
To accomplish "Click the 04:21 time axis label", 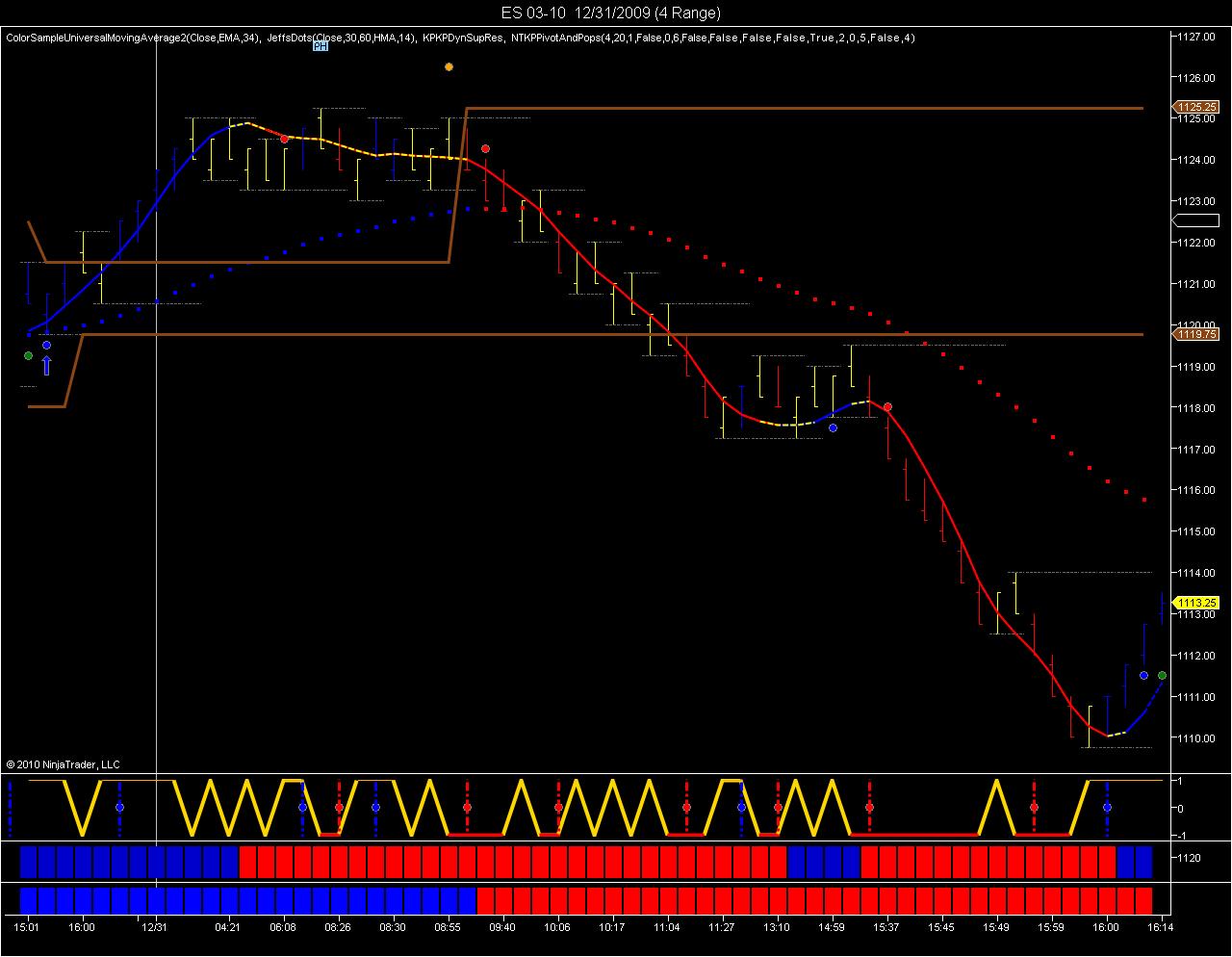I will (228, 927).
